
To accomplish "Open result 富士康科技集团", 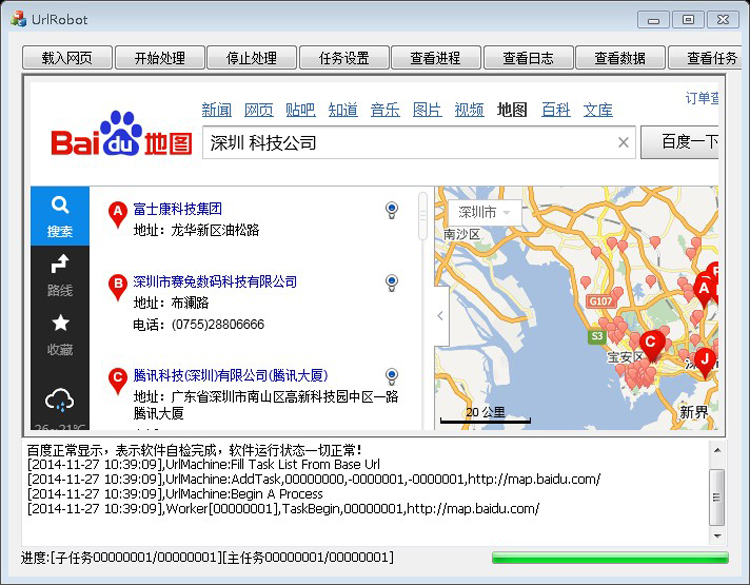I will (x=177, y=209).
